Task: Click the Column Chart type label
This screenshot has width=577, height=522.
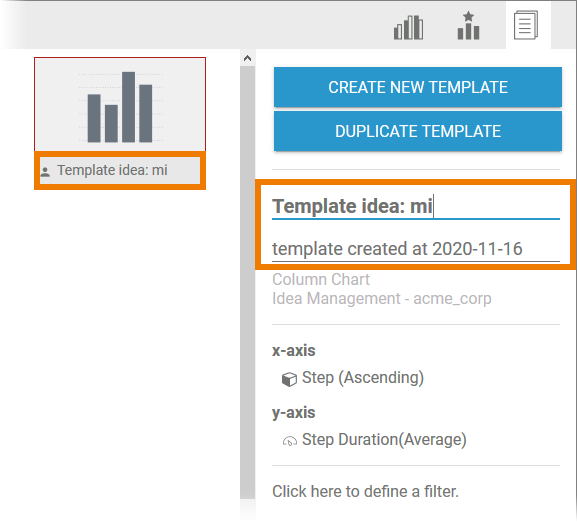Action: 321,280
